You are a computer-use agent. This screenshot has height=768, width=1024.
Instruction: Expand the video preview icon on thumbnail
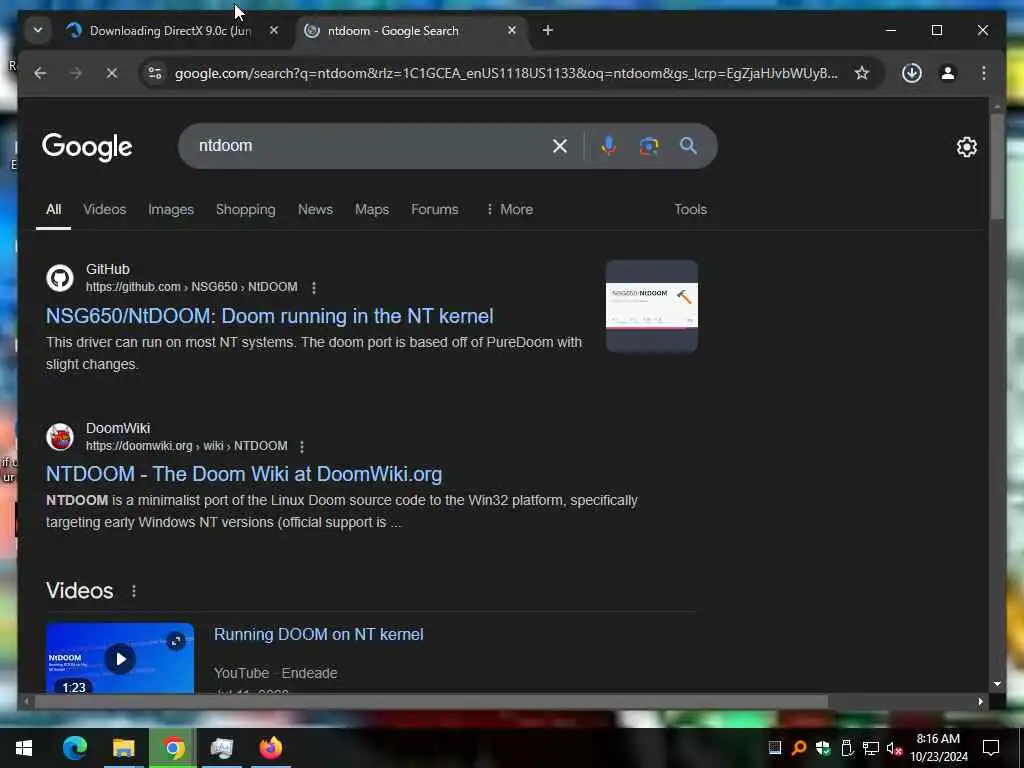tap(176, 641)
